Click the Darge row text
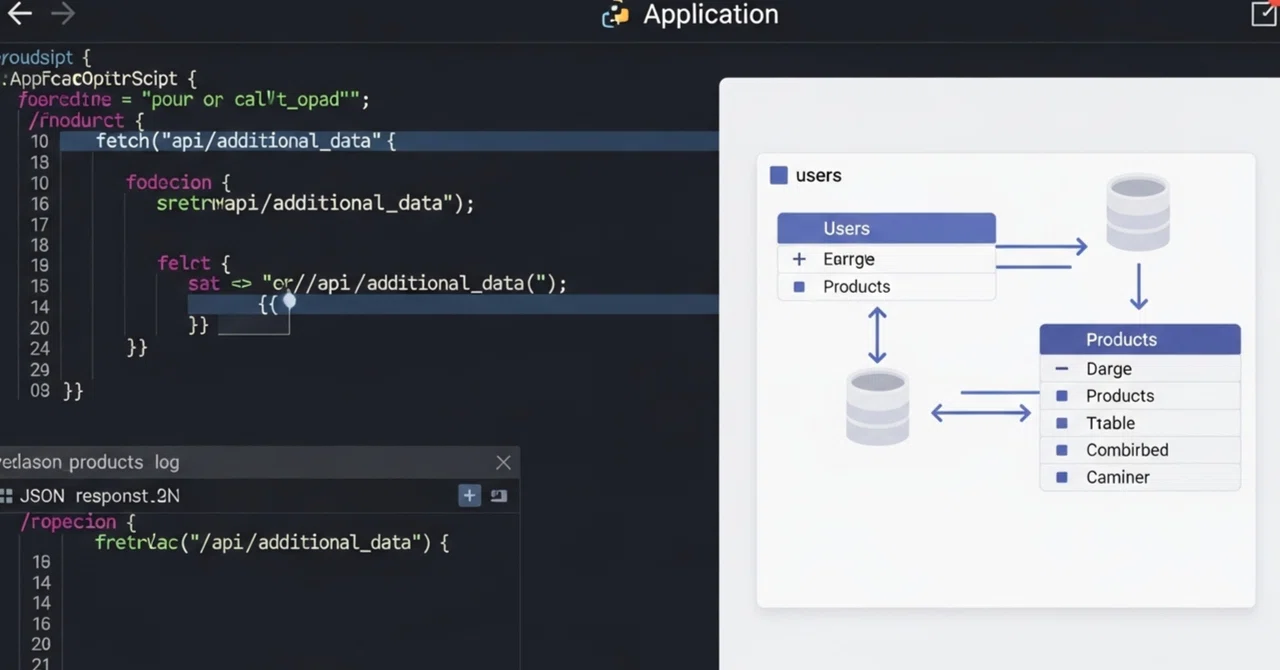 click(1109, 369)
